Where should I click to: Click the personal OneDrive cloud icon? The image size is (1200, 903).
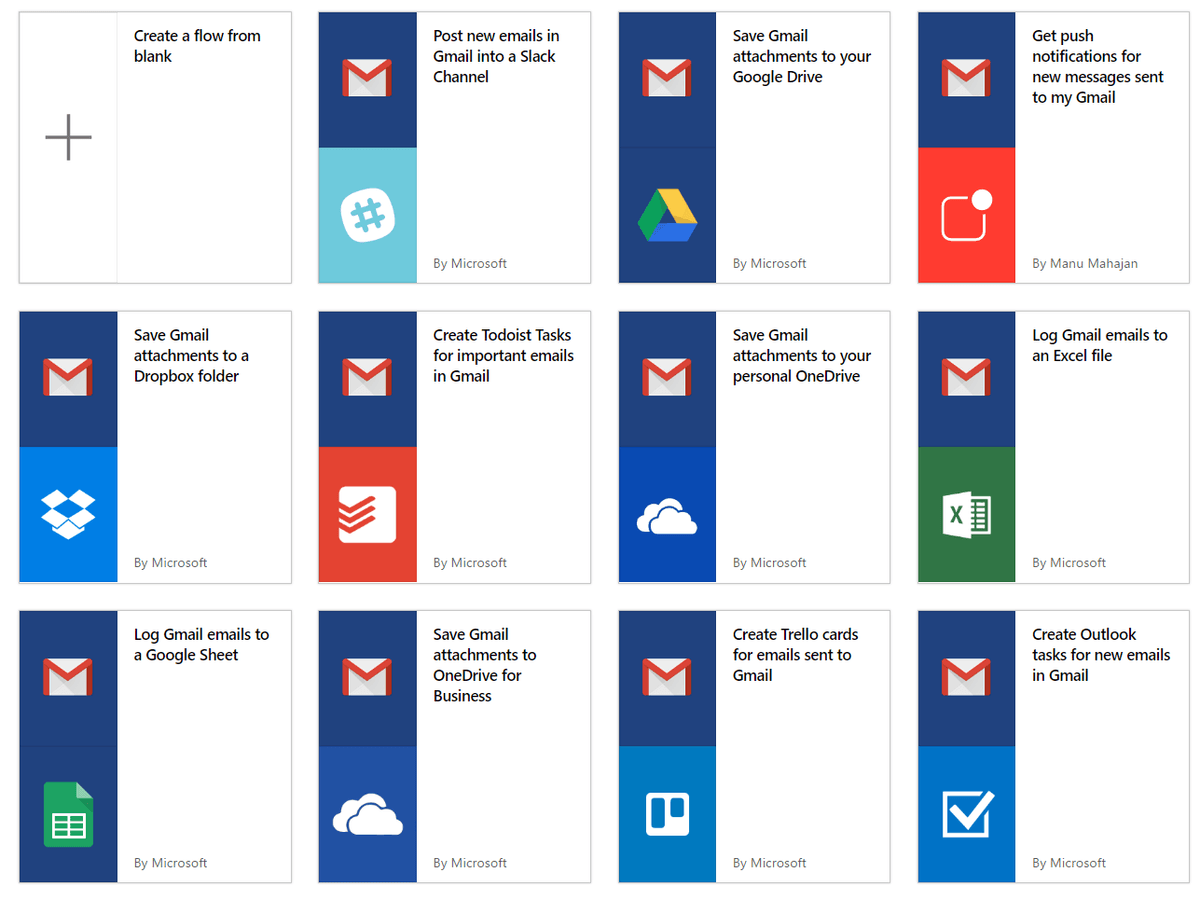point(667,518)
